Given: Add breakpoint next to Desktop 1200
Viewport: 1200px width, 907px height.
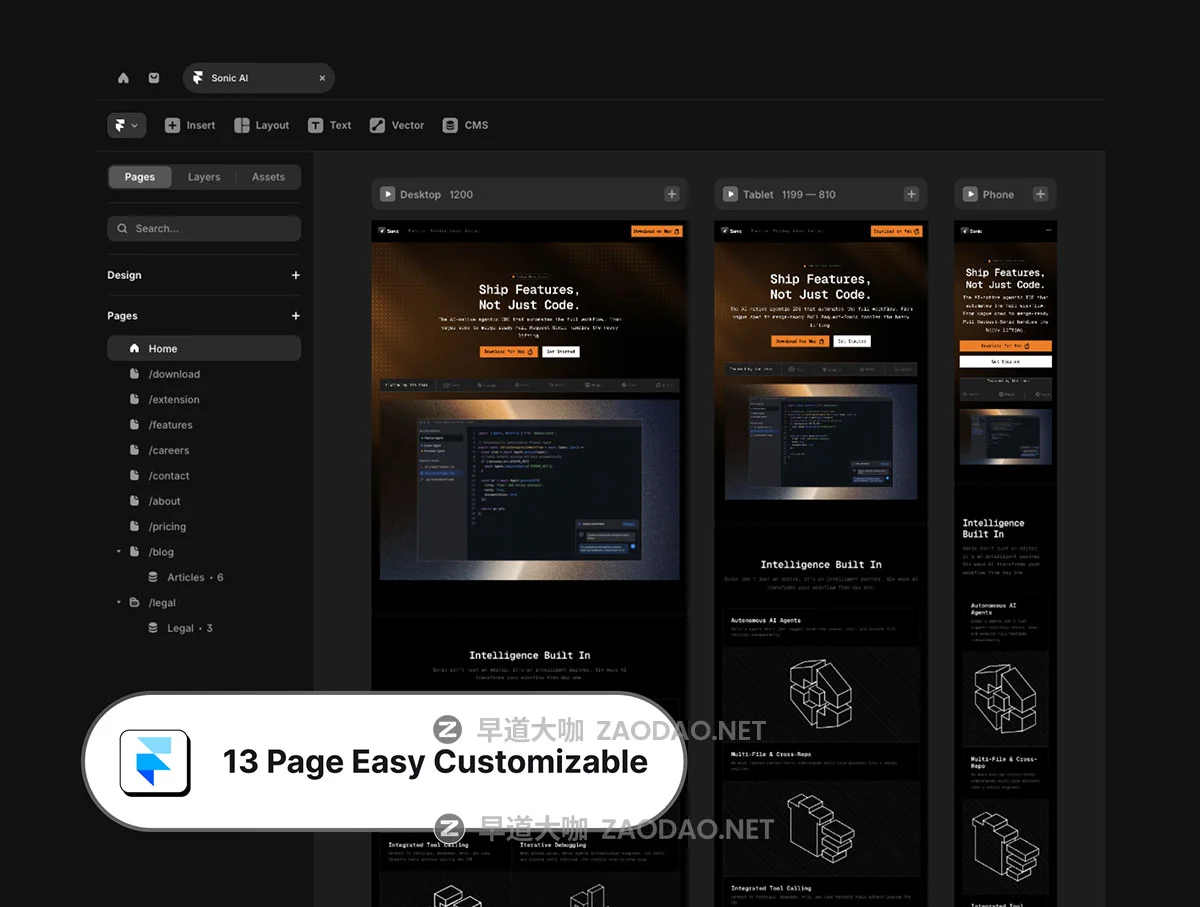Looking at the screenshot, I should tap(672, 195).
